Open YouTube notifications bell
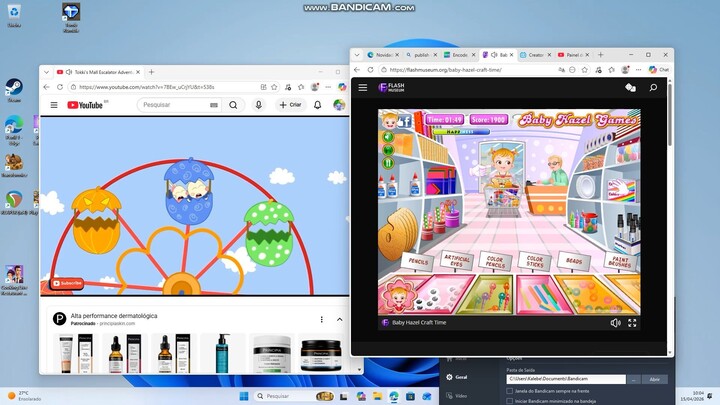720x405 pixels. click(x=318, y=105)
